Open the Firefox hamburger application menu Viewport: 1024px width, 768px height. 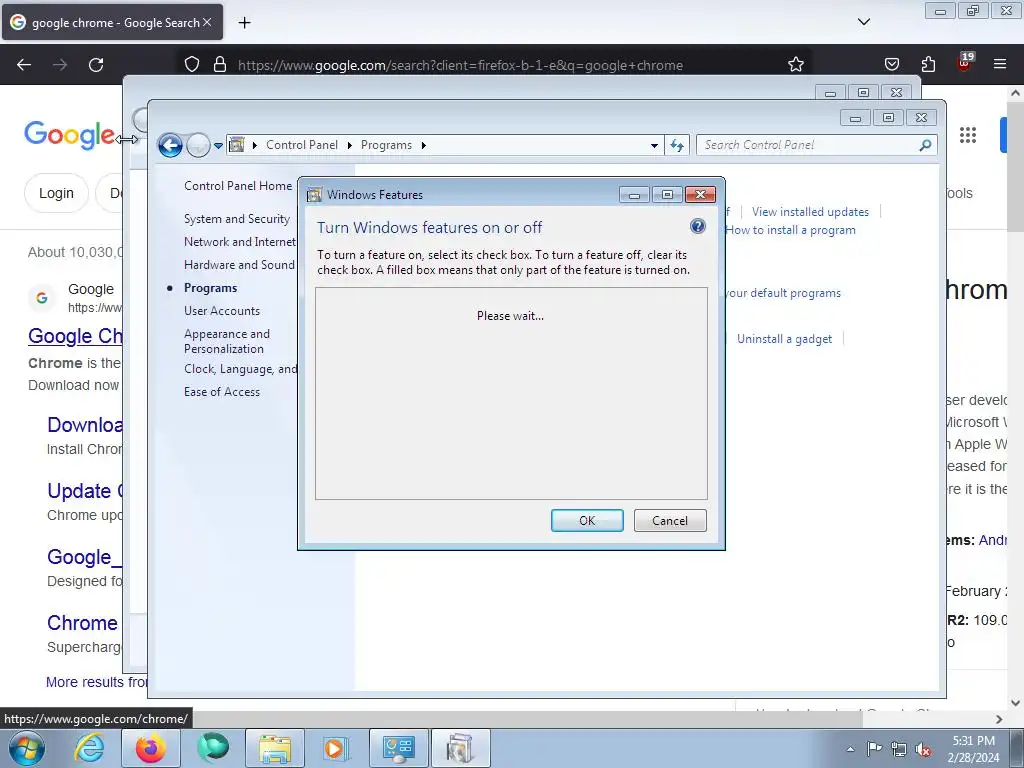pos(1000,64)
